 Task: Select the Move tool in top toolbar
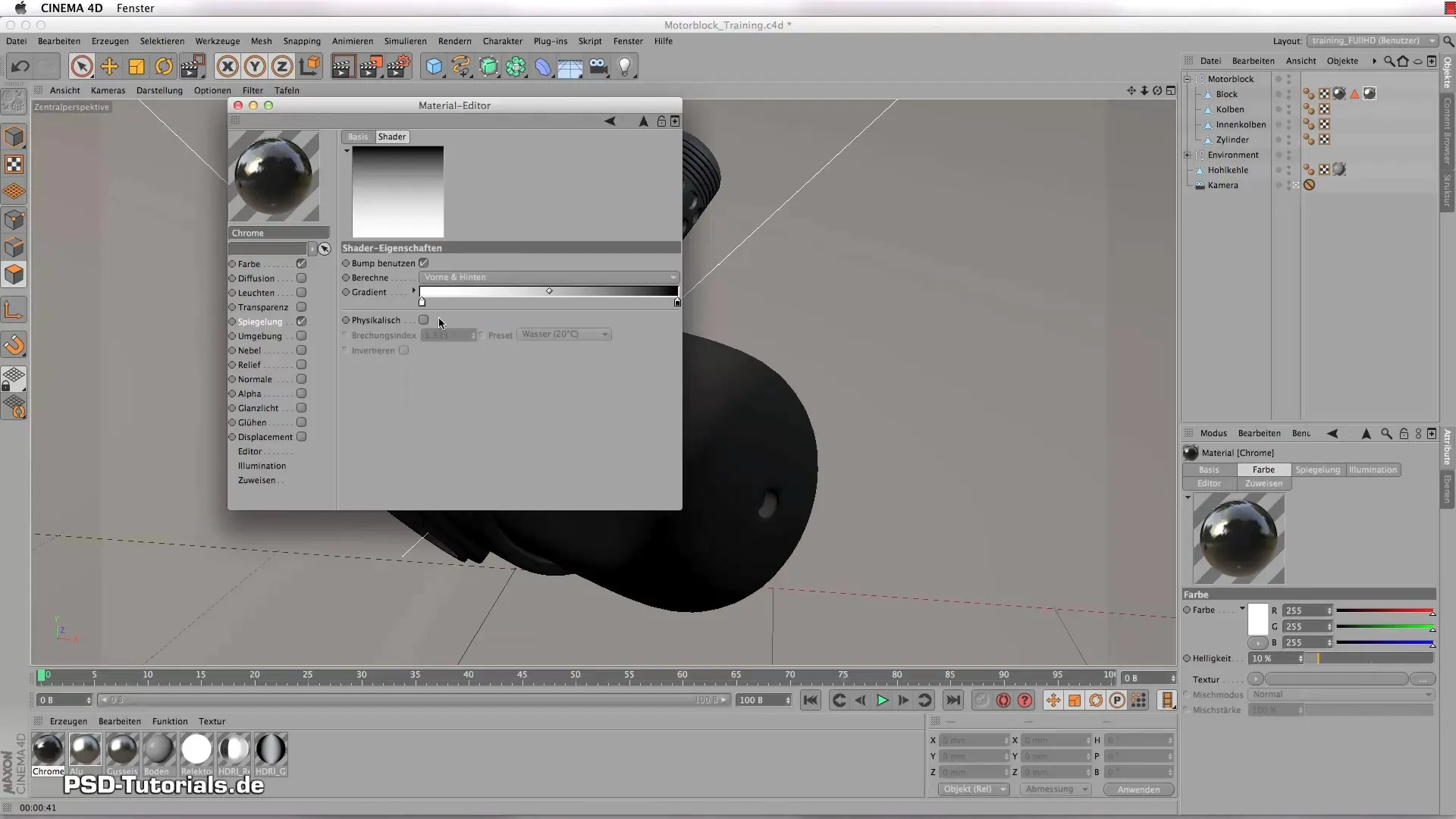click(x=109, y=67)
